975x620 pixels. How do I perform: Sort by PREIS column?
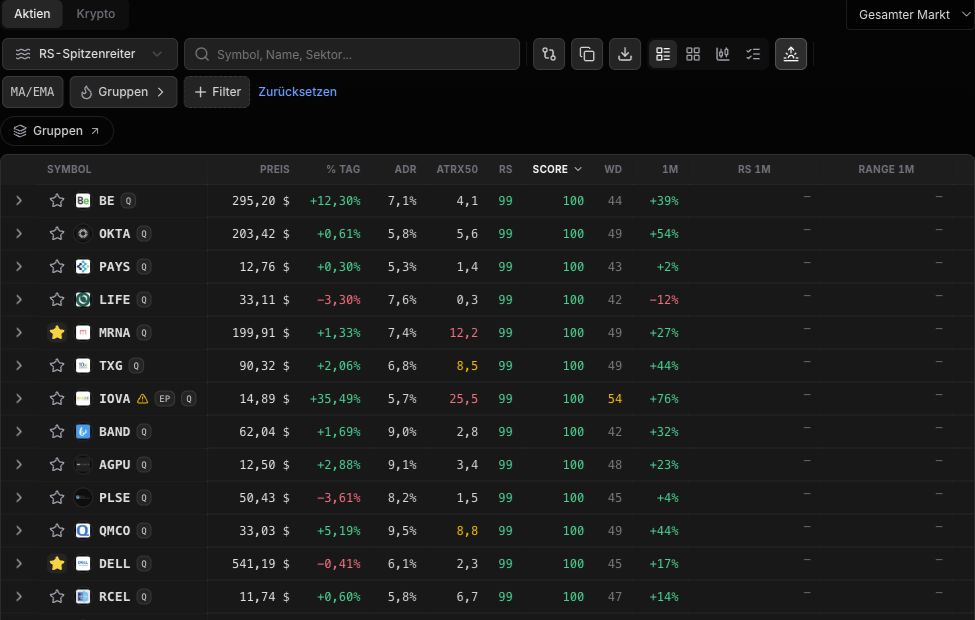coord(274,169)
